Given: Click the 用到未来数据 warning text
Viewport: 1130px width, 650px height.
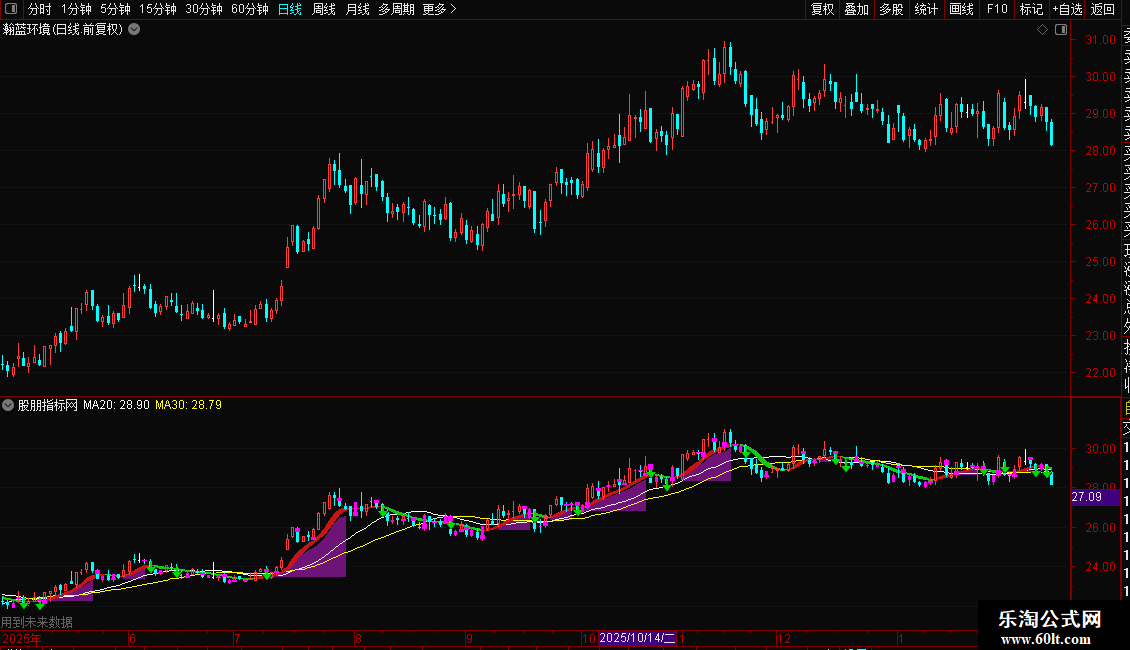Looking at the screenshot, I should click(37, 622).
